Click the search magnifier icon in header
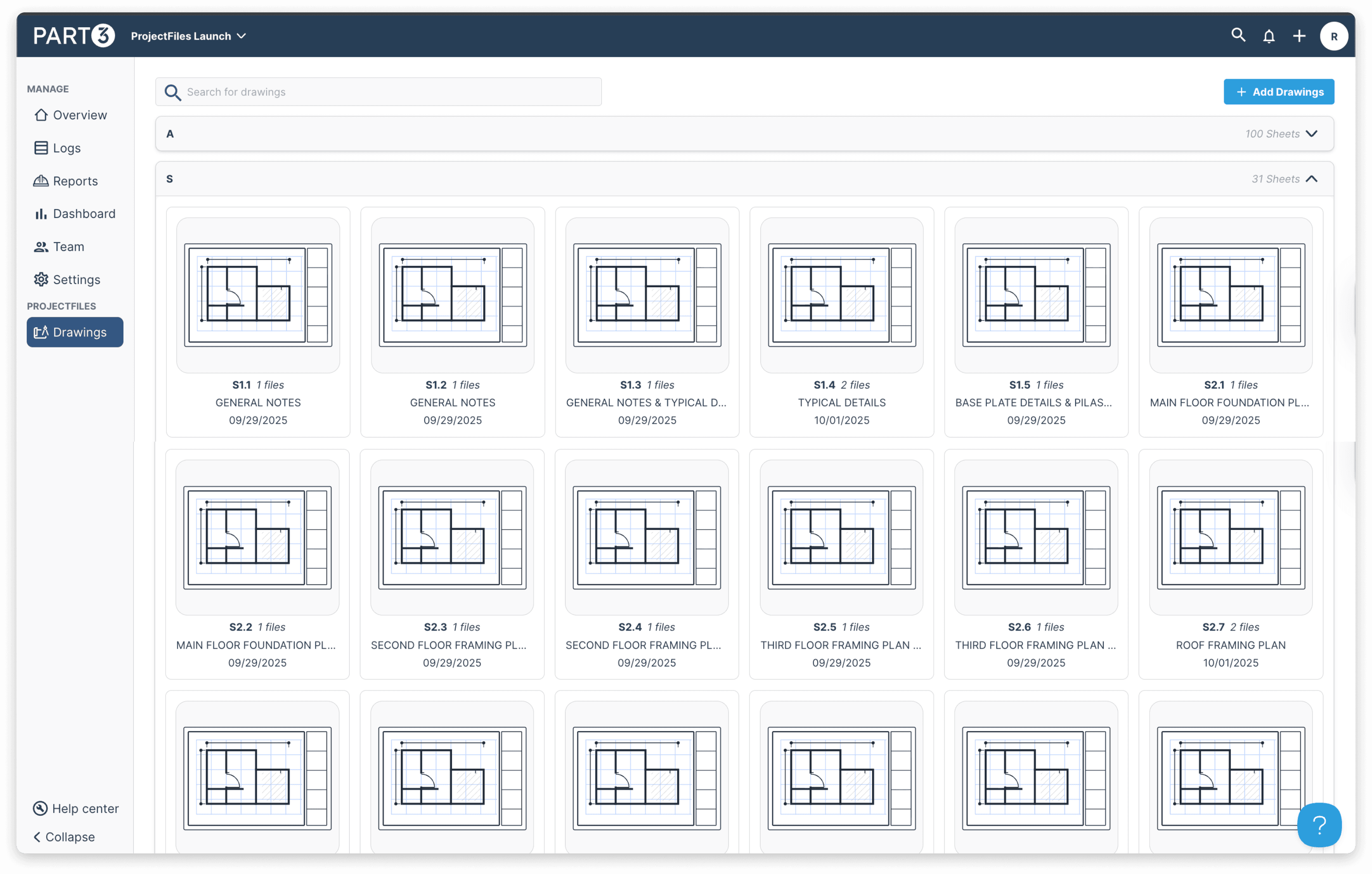The width and height of the screenshot is (1372, 874). (x=1237, y=35)
